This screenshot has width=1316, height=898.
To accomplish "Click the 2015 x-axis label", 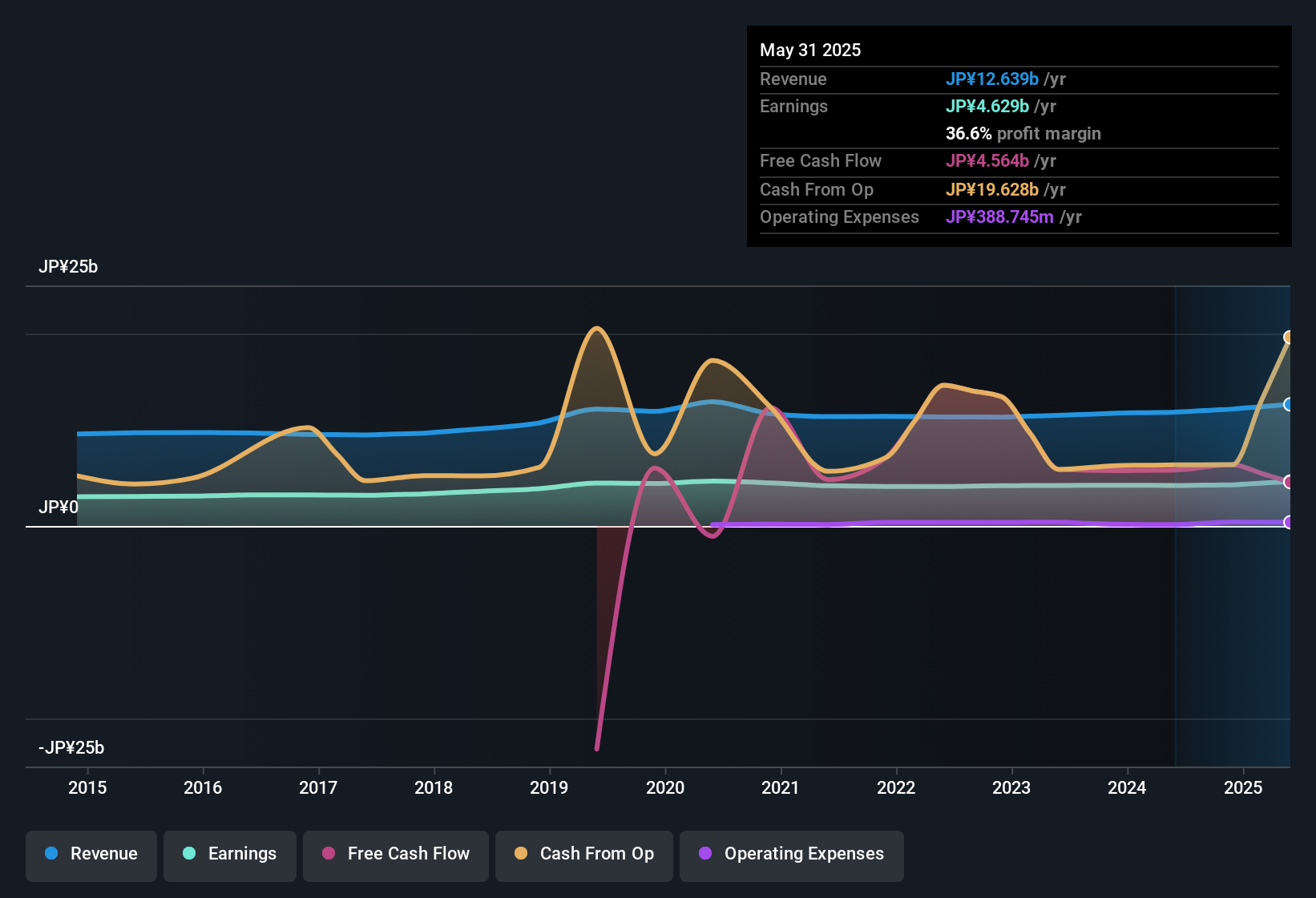I will coord(87,787).
